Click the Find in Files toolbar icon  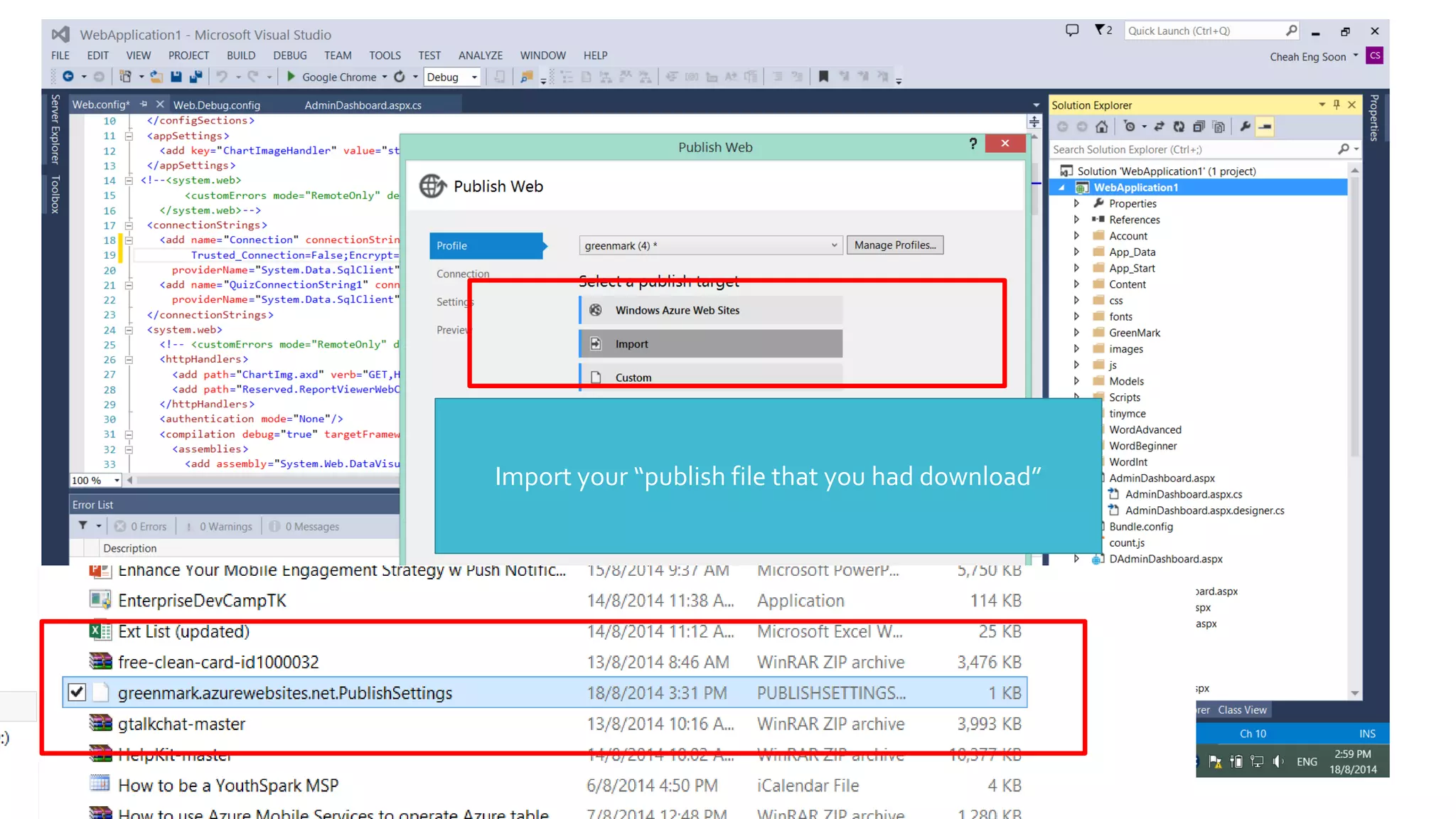pyautogui.click(x=527, y=77)
